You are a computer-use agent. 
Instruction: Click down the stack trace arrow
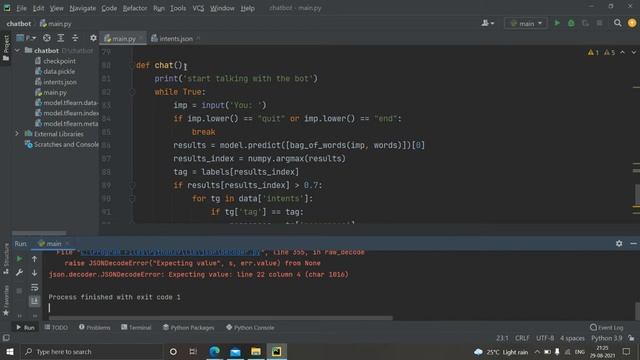pos(34,273)
